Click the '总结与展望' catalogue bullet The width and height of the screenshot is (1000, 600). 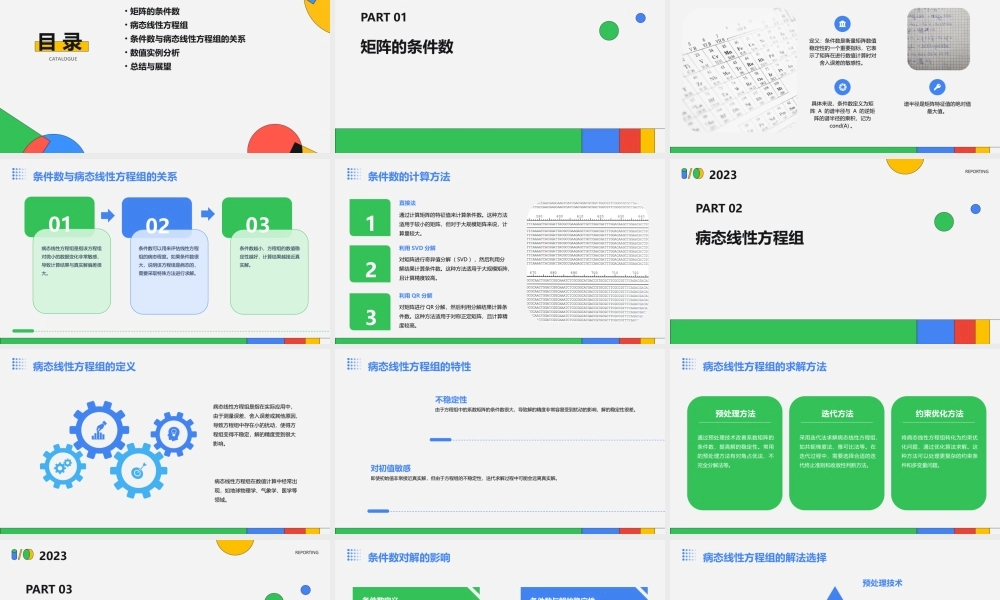click(151, 66)
